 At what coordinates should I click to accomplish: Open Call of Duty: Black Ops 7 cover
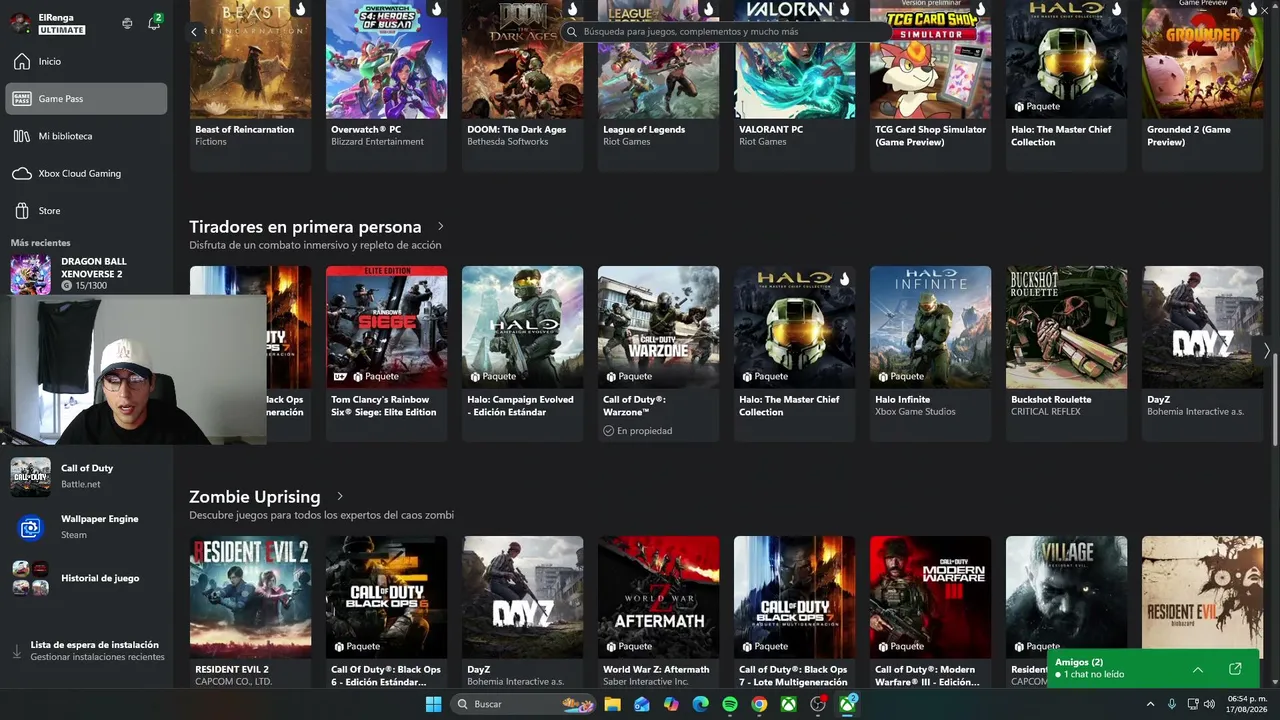(x=794, y=597)
